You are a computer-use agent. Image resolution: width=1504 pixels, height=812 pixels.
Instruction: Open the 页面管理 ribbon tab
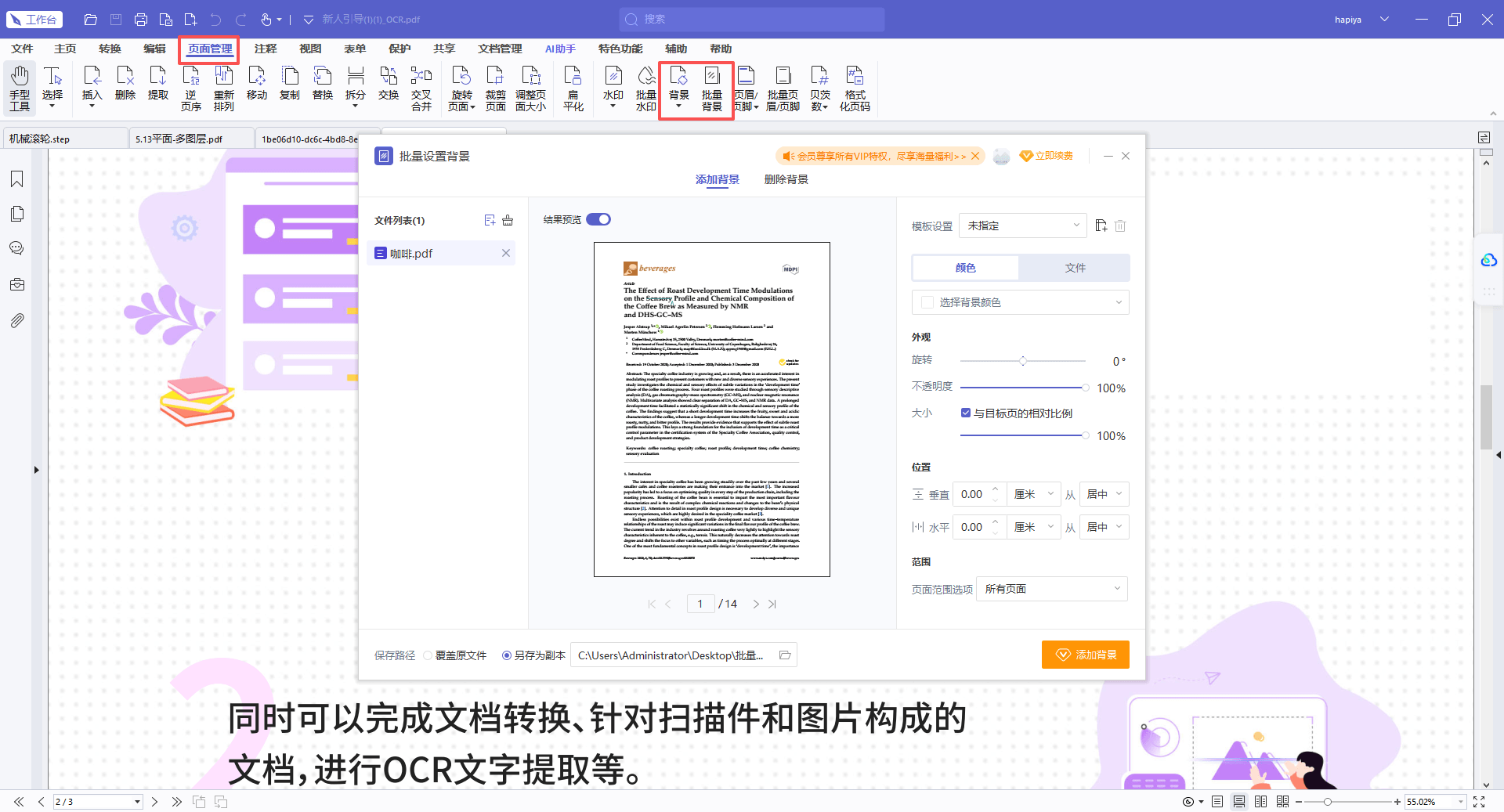tap(210, 49)
